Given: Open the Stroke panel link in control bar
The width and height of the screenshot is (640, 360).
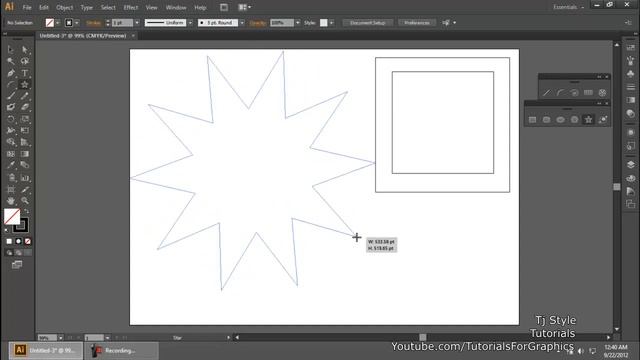Looking at the screenshot, I should pos(93,23).
